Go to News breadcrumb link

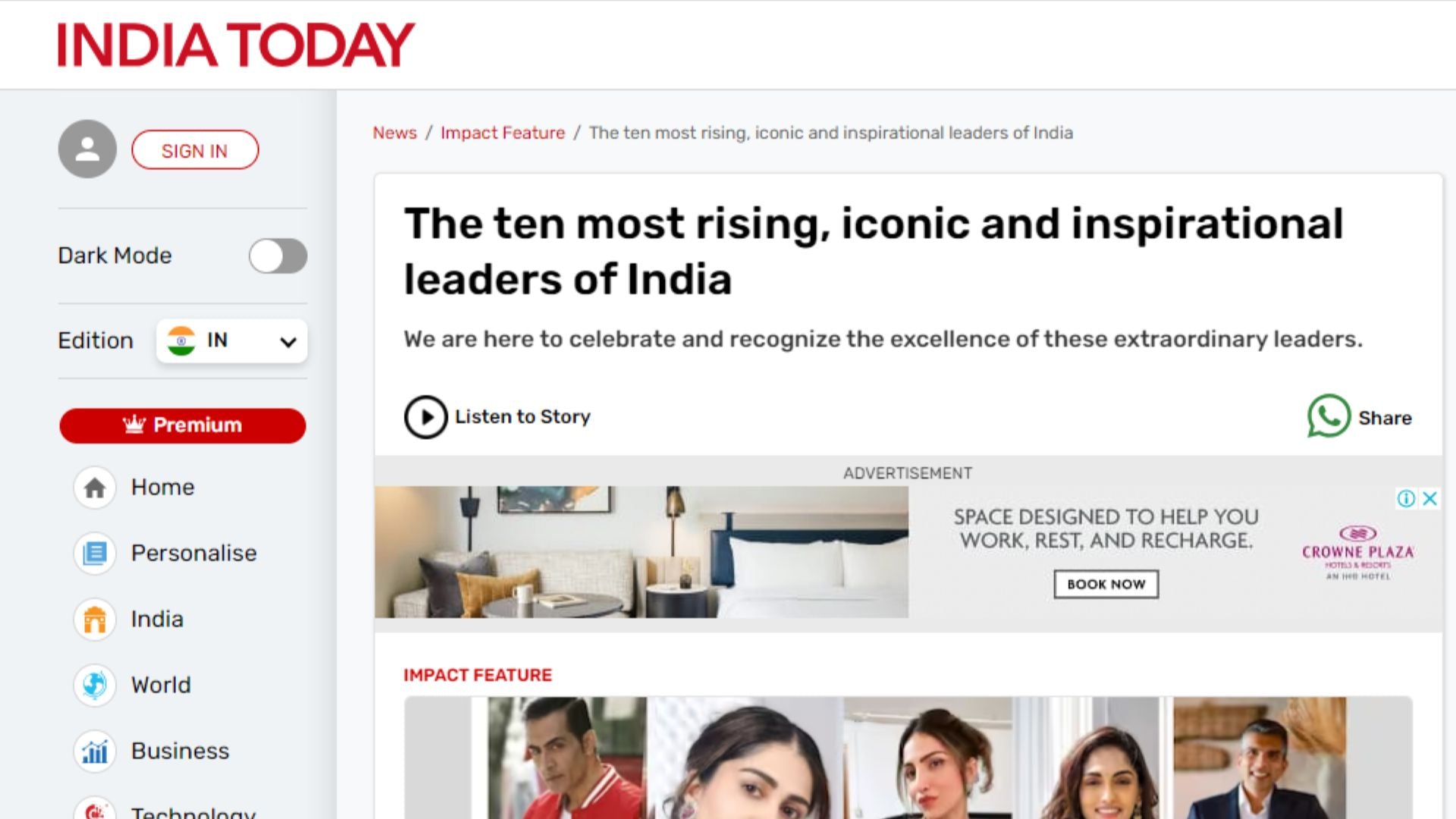click(x=394, y=133)
